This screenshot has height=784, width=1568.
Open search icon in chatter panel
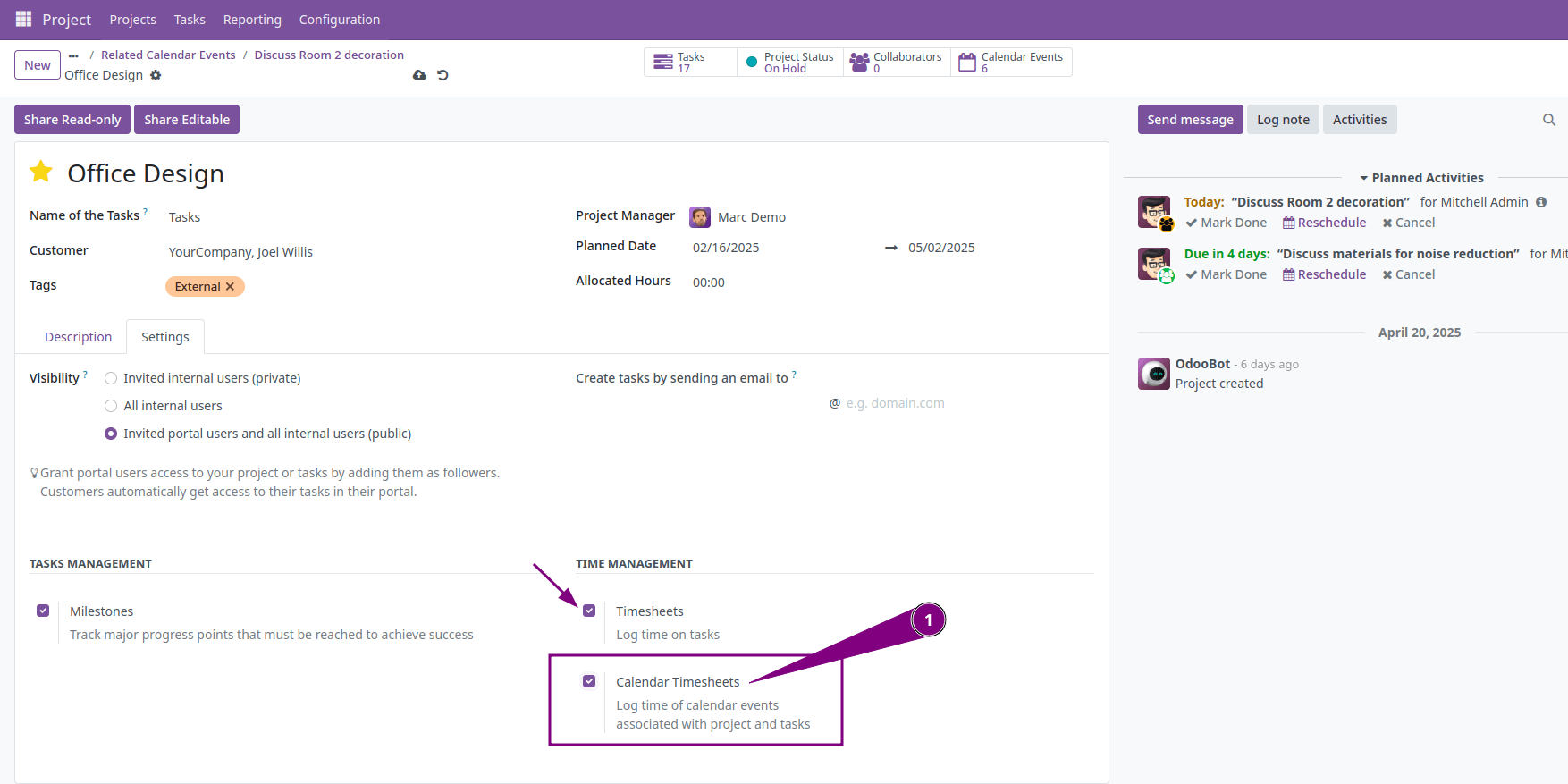(x=1548, y=120)
